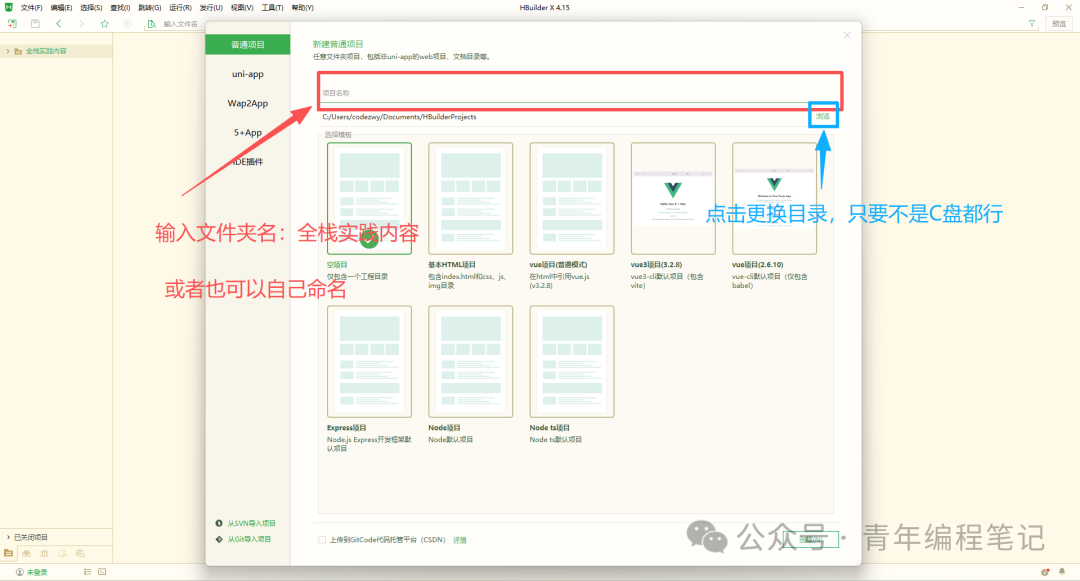
Task: Click the new file icon in toolbar
Action: 12,23
